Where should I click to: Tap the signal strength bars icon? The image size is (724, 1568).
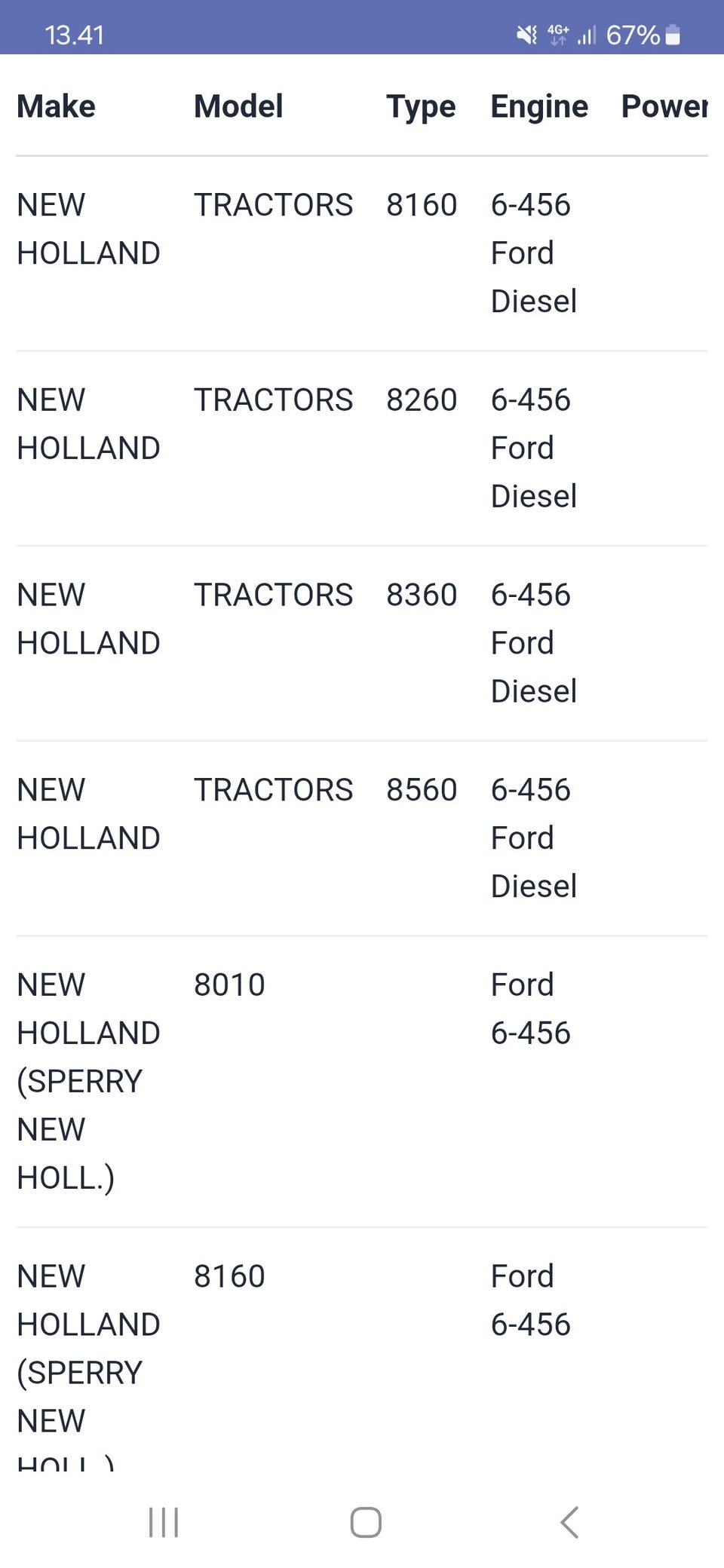tap(587, 35)
